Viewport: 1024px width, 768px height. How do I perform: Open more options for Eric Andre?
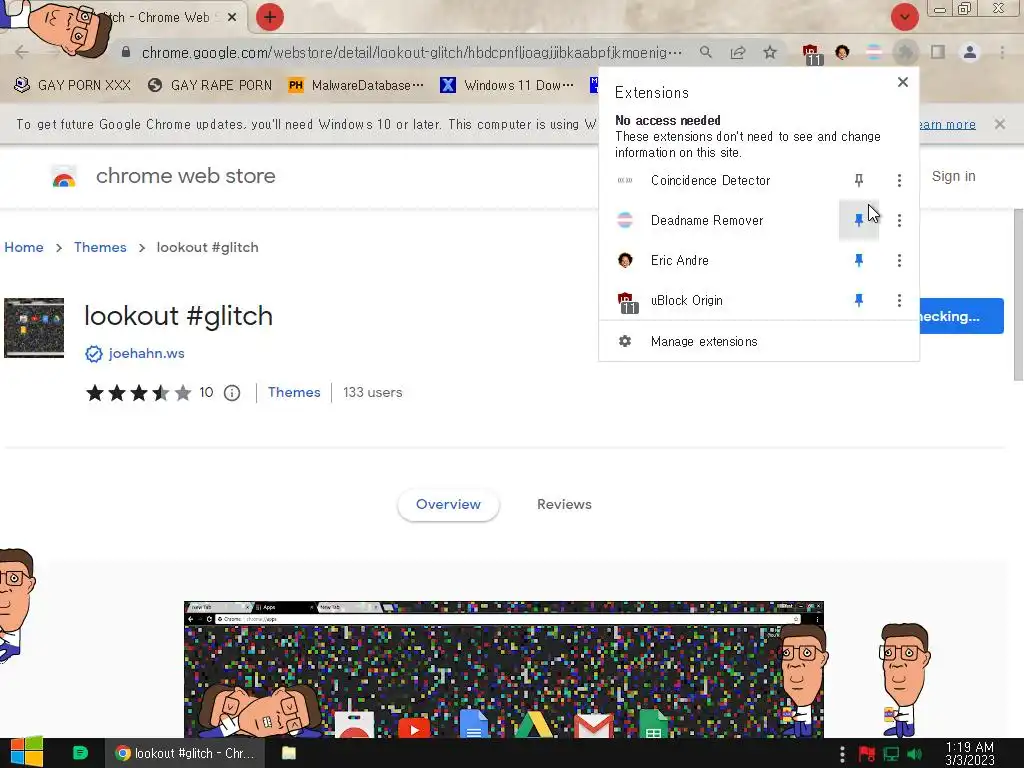[x=899, y=261]
